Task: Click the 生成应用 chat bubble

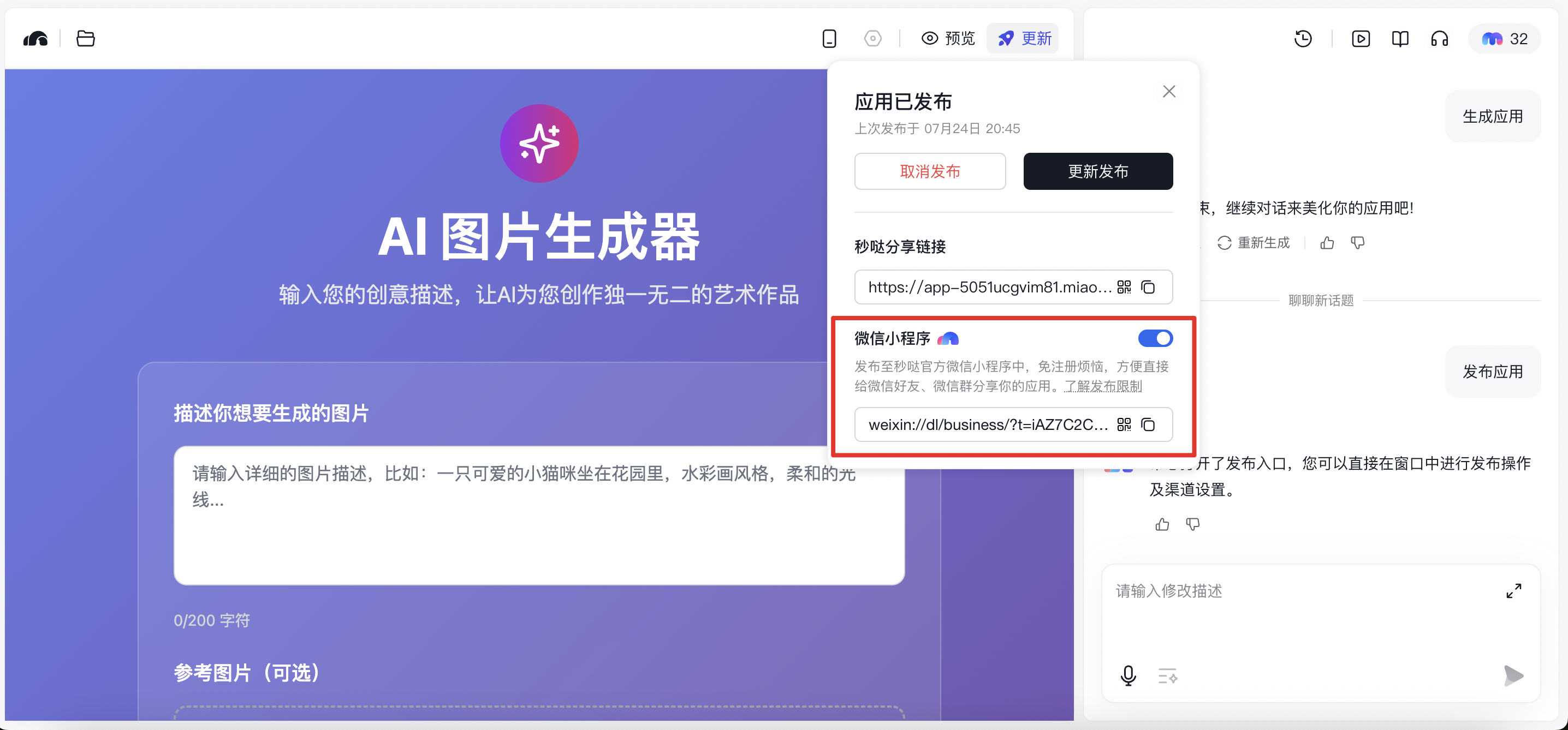Action: [x=1493, y=116]
